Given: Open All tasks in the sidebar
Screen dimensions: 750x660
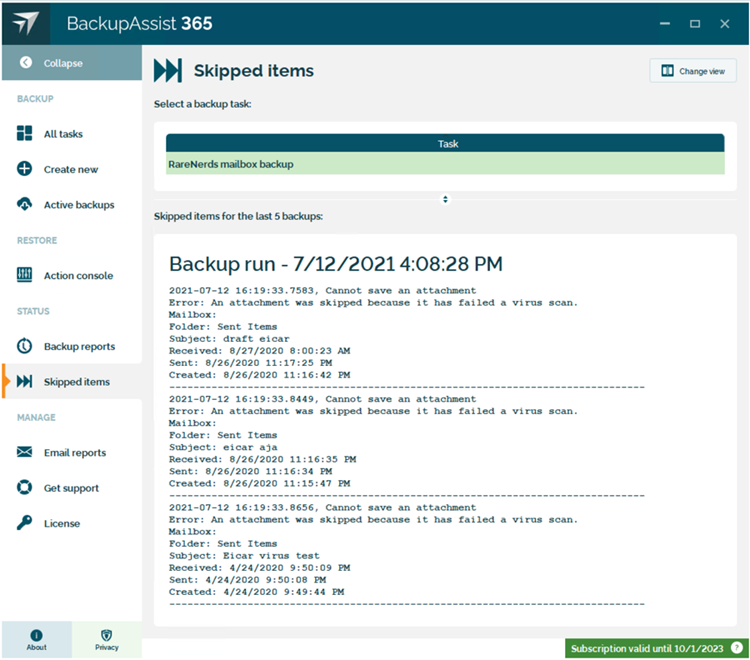Looking at the screenshot, I should pyautogui.click(x=63, y=134).
